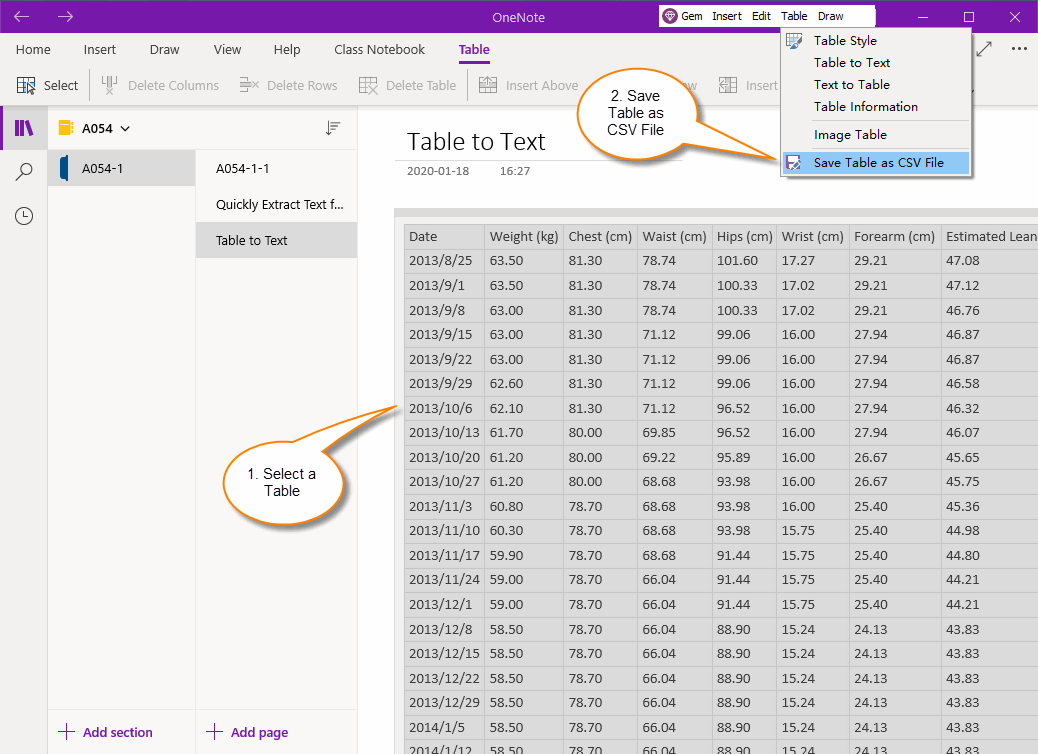
Task: Click the Delete Columns icon
Action: click(x=110, y=84)
